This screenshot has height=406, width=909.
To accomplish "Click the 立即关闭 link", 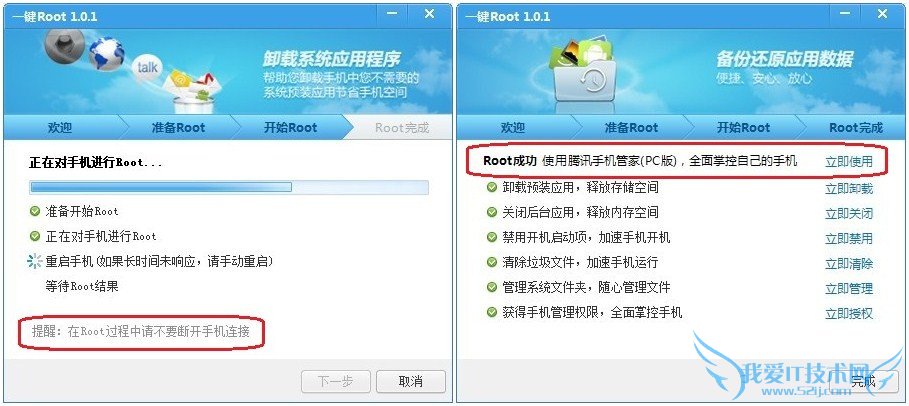I will [x=849, y=213].
